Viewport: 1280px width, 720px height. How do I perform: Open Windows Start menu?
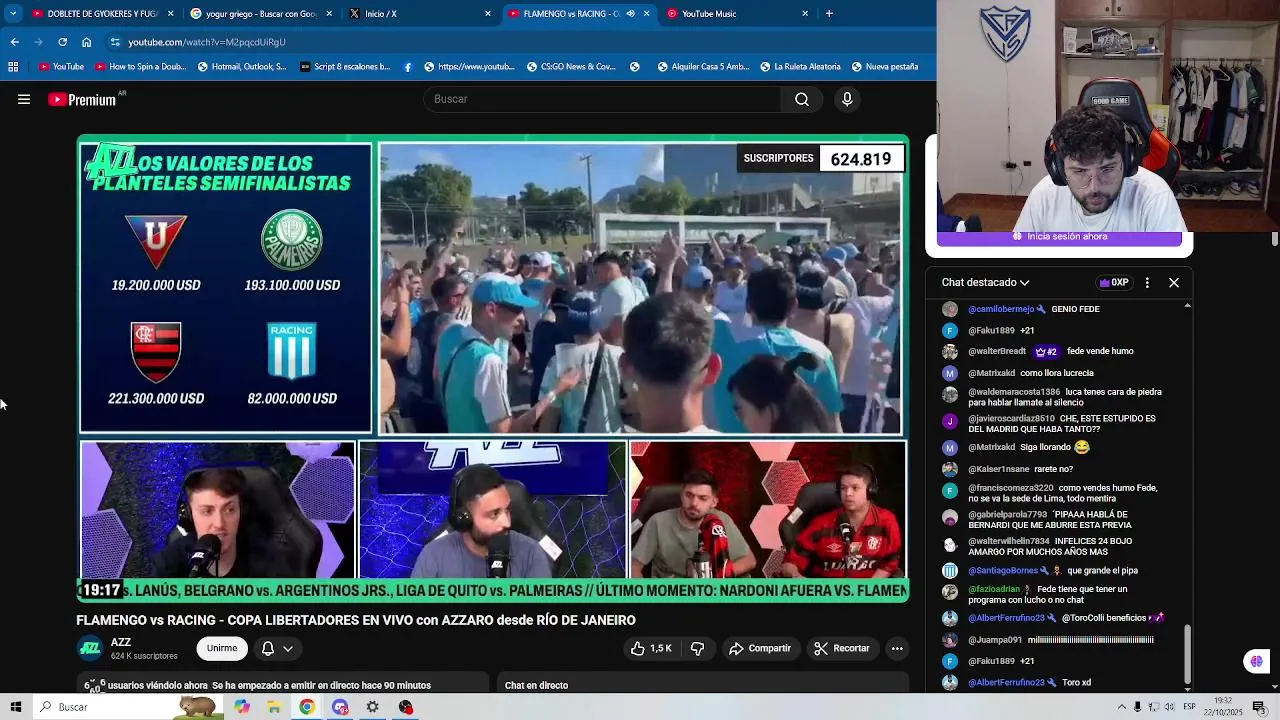[x=15, y=707]
